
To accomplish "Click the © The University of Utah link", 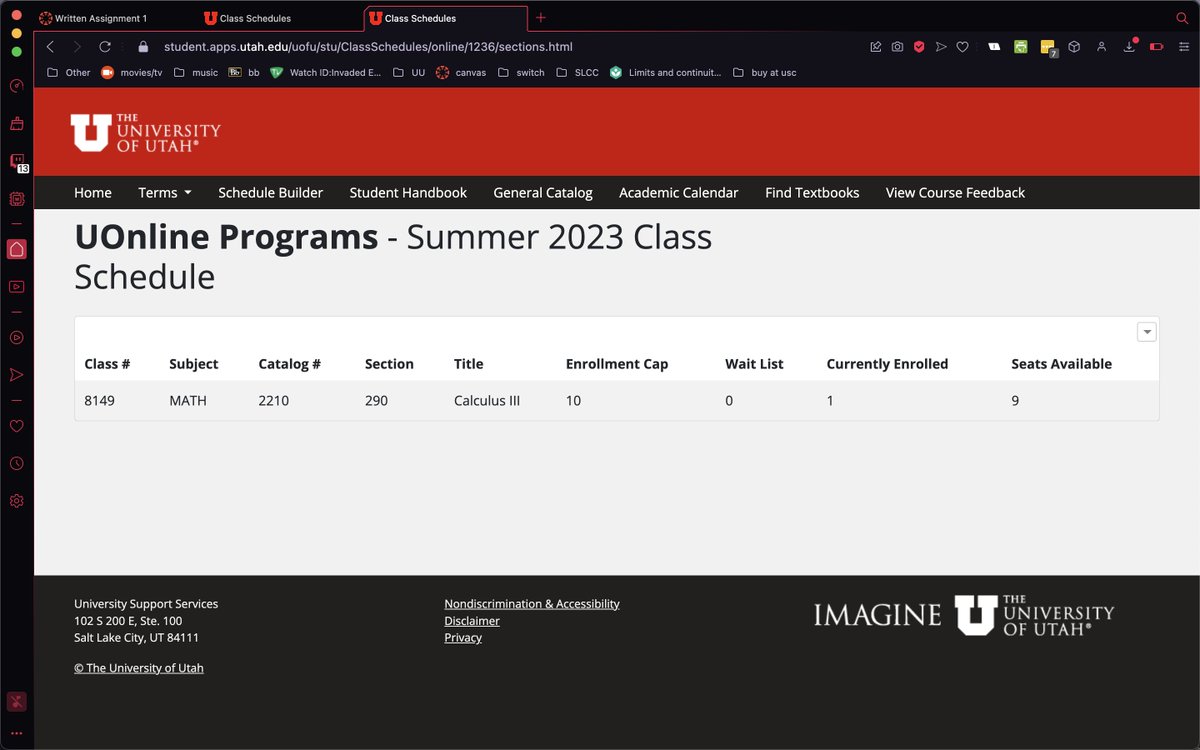I will [139, 668].
